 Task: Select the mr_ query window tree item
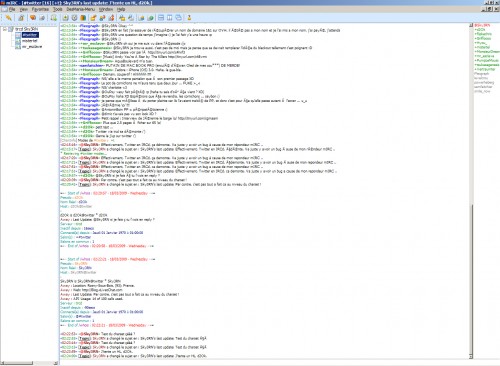[x=32, y=47]
